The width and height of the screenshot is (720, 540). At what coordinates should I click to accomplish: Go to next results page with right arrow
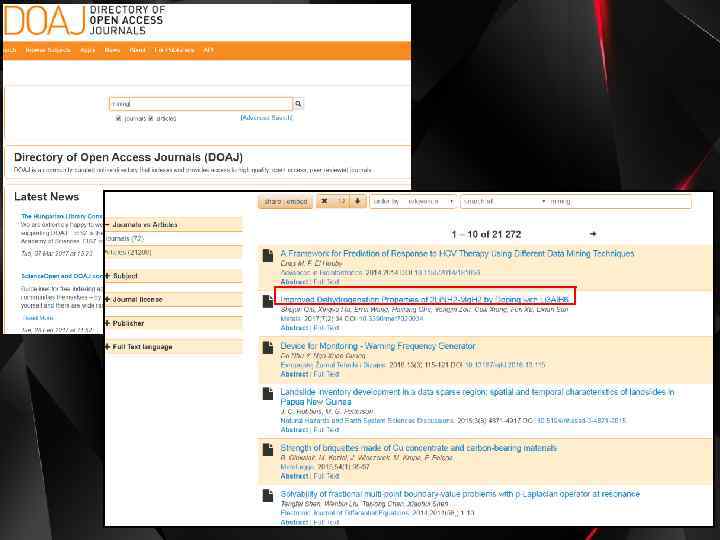click(x=593, y=234)
